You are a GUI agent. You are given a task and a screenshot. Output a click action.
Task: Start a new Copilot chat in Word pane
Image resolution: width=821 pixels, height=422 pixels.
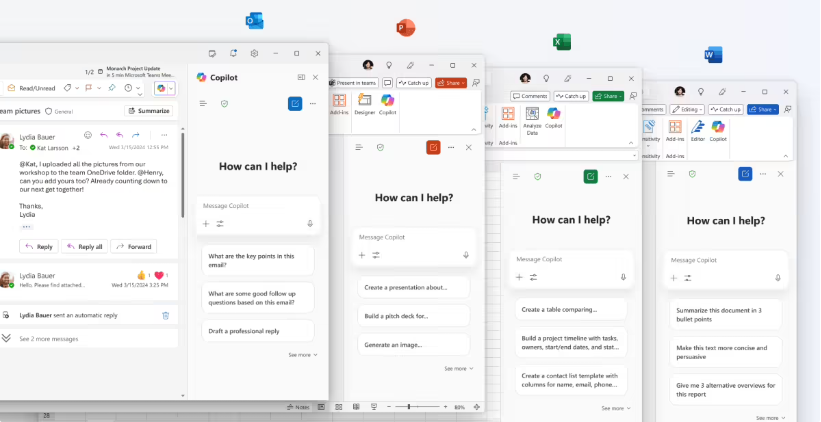pyautogui.click(x=745, y=174)
